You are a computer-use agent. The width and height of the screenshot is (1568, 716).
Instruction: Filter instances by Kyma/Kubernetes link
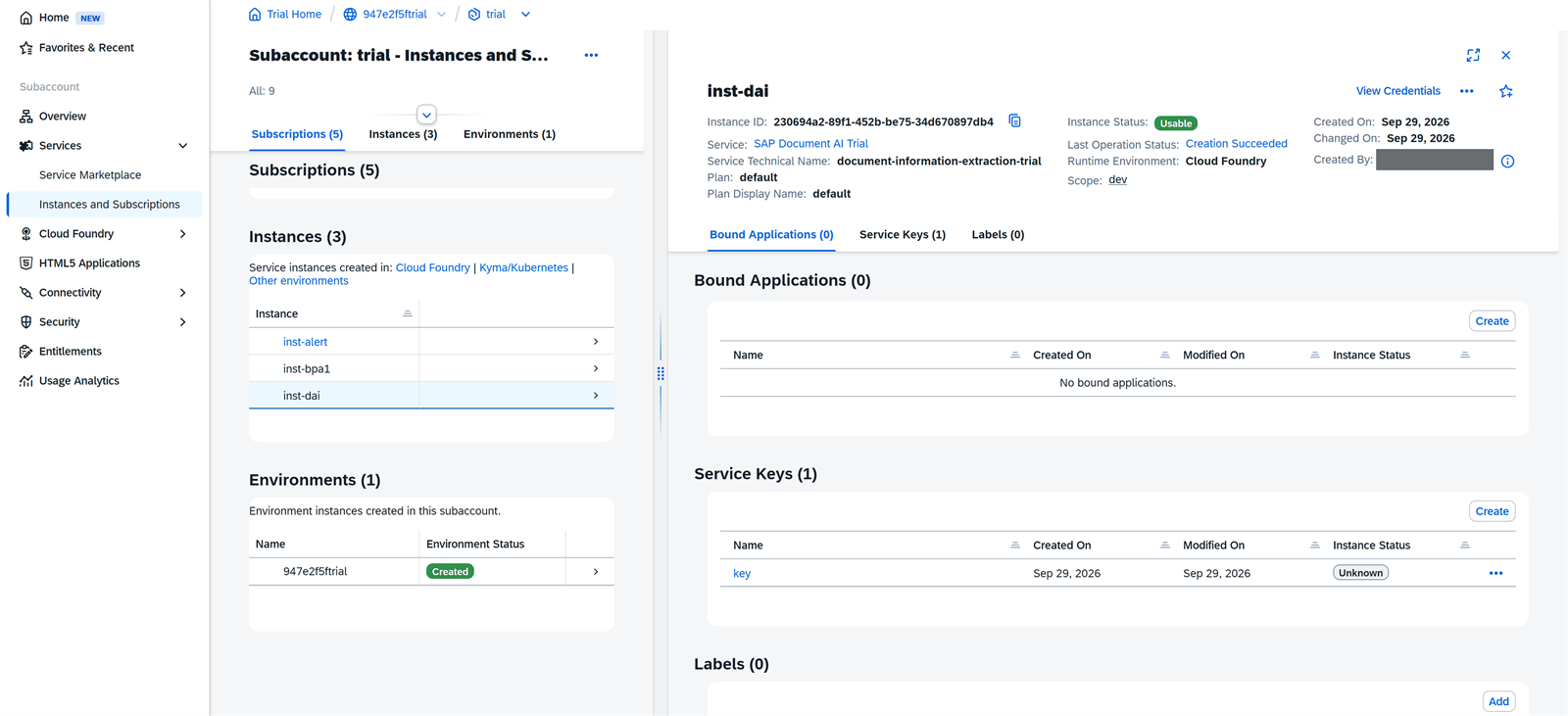tap(523, 267)
